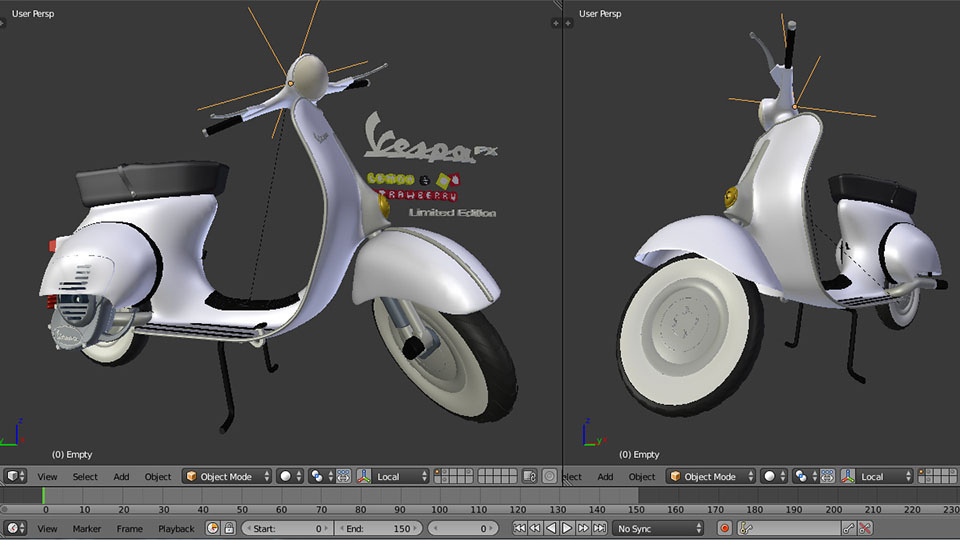Open Local orientation dropdown in left viewport
960x540 pixels.
click(400, 476)
